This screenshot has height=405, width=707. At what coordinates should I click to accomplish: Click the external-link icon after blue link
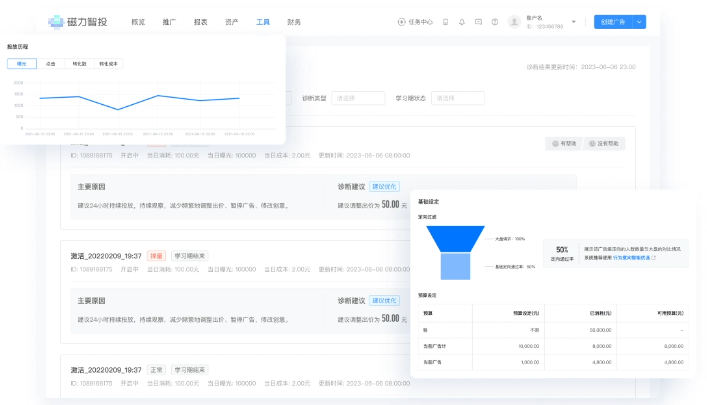[x=654, y=258]
